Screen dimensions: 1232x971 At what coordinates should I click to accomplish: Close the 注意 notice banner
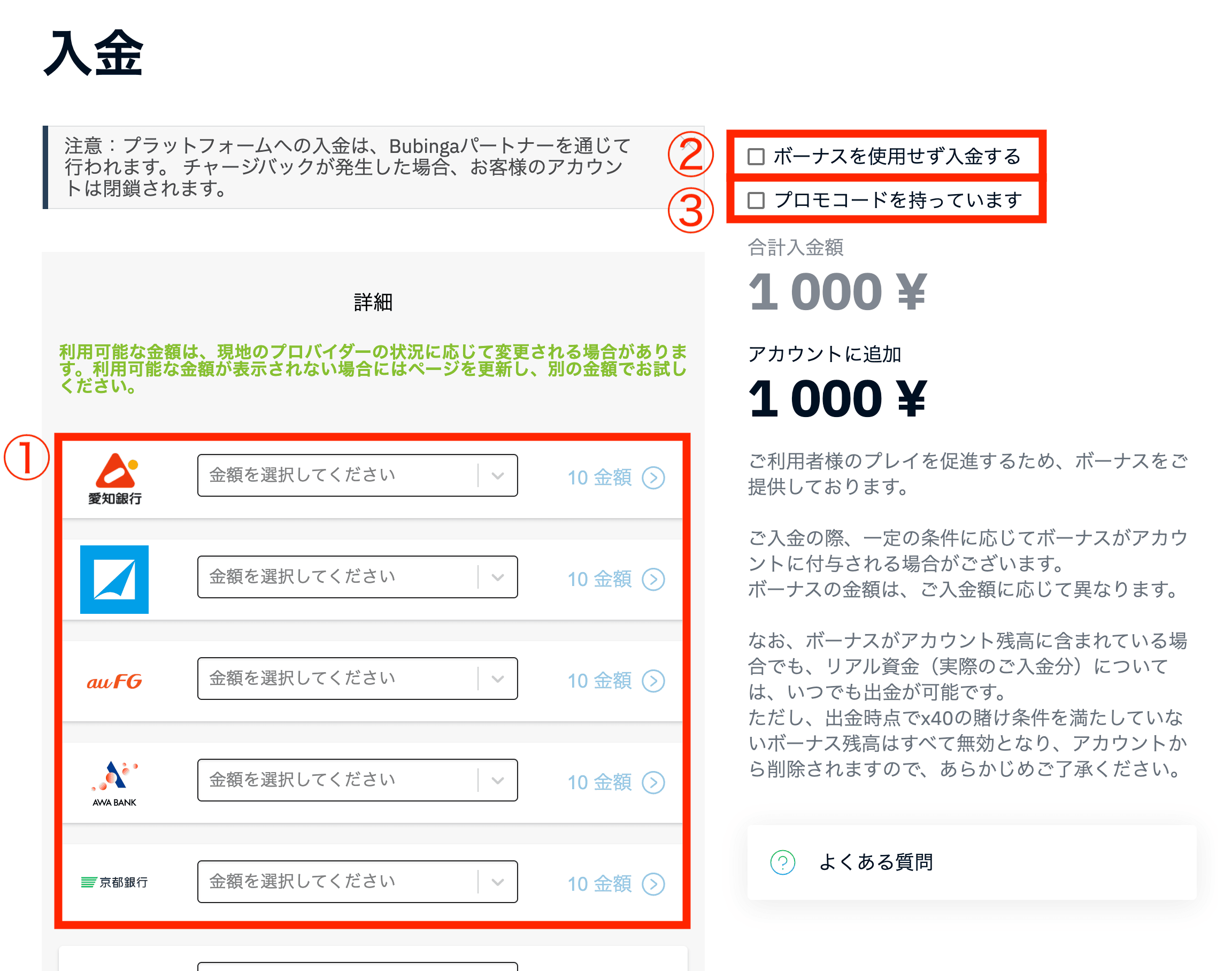coord(690,143)
